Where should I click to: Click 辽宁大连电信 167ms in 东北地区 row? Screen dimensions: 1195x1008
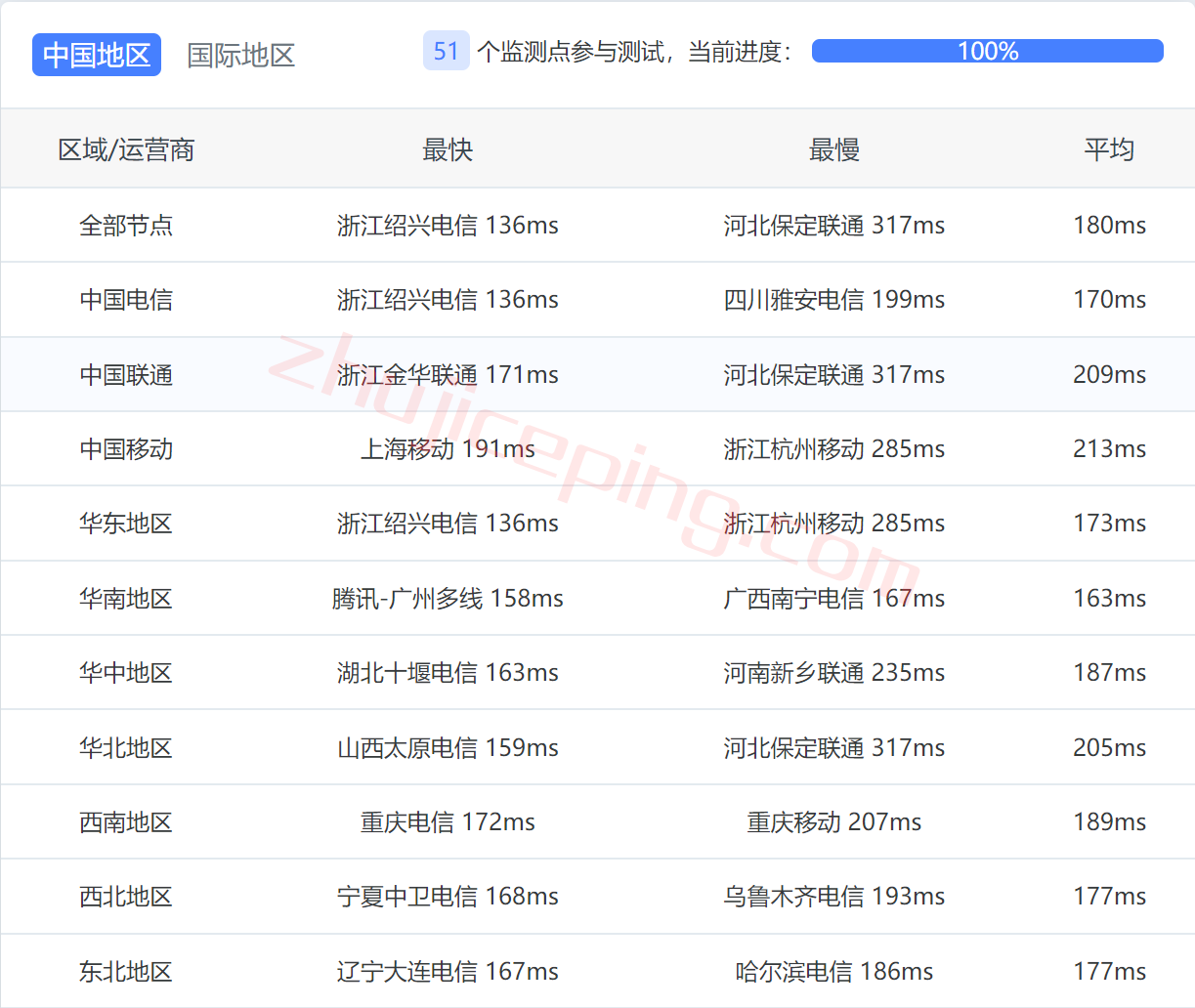click(448, 972)
